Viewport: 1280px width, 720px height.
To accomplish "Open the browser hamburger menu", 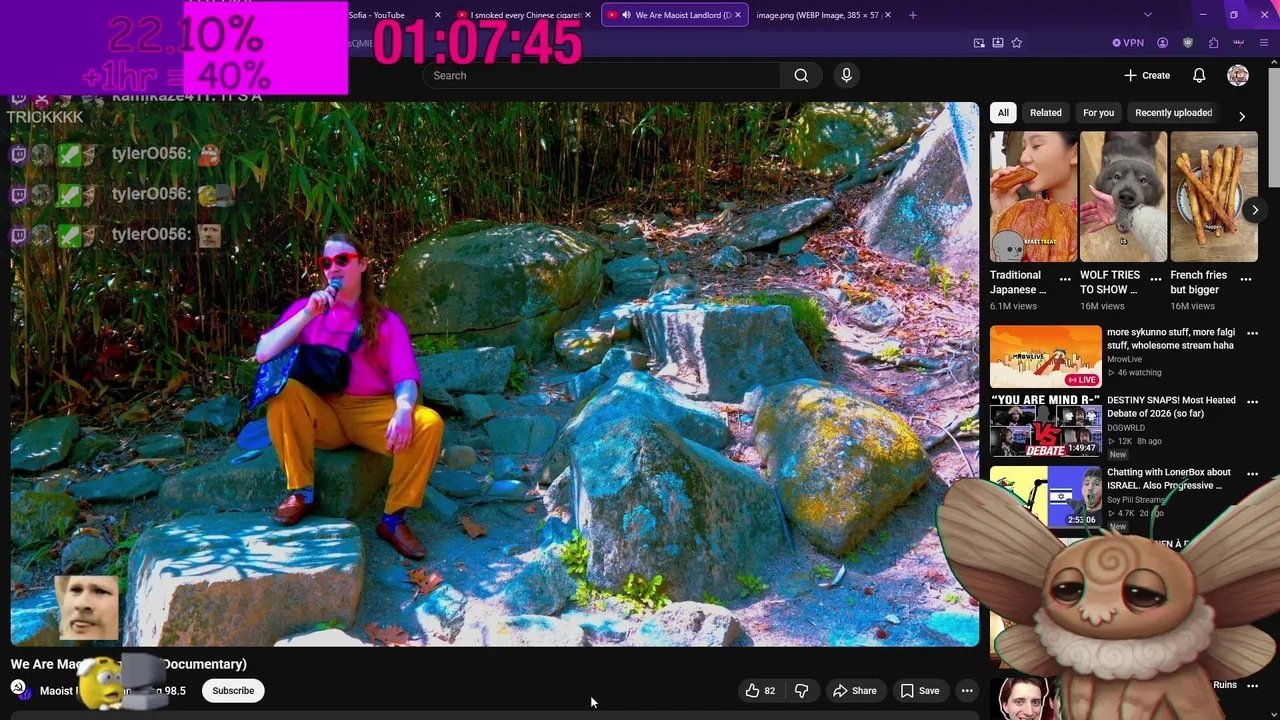I will pos(1263,43).
